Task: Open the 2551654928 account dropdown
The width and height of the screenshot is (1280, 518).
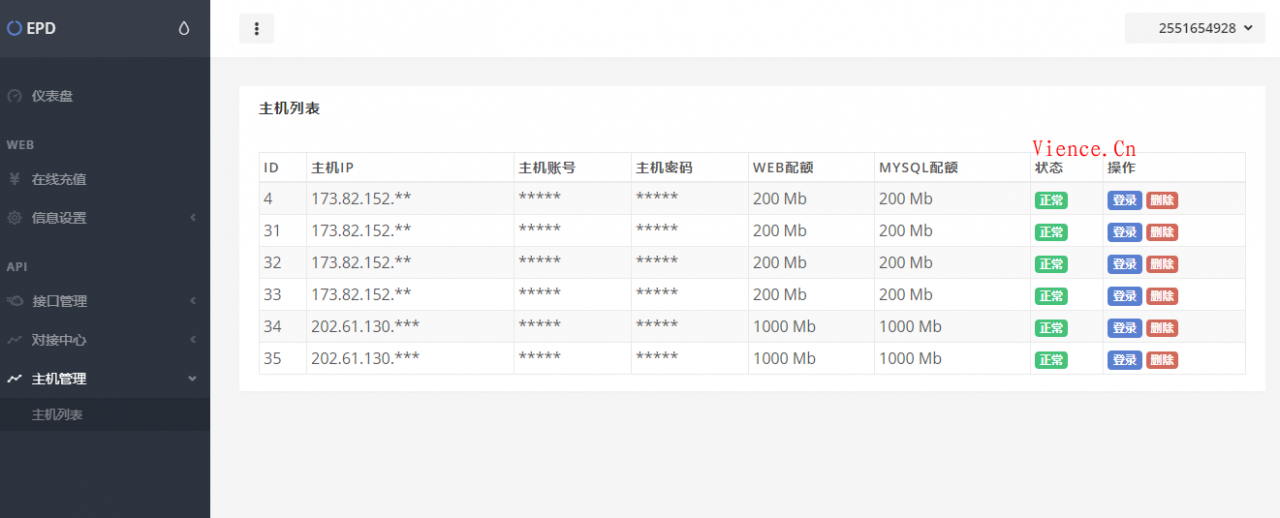Action: (1195, 28)
